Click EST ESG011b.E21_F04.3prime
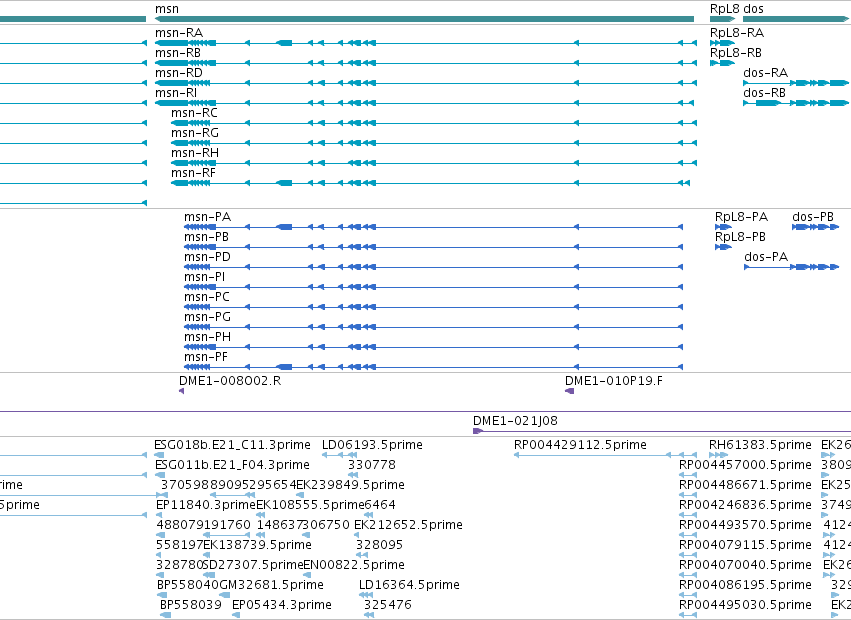851x620 pixels. (232, 465)
